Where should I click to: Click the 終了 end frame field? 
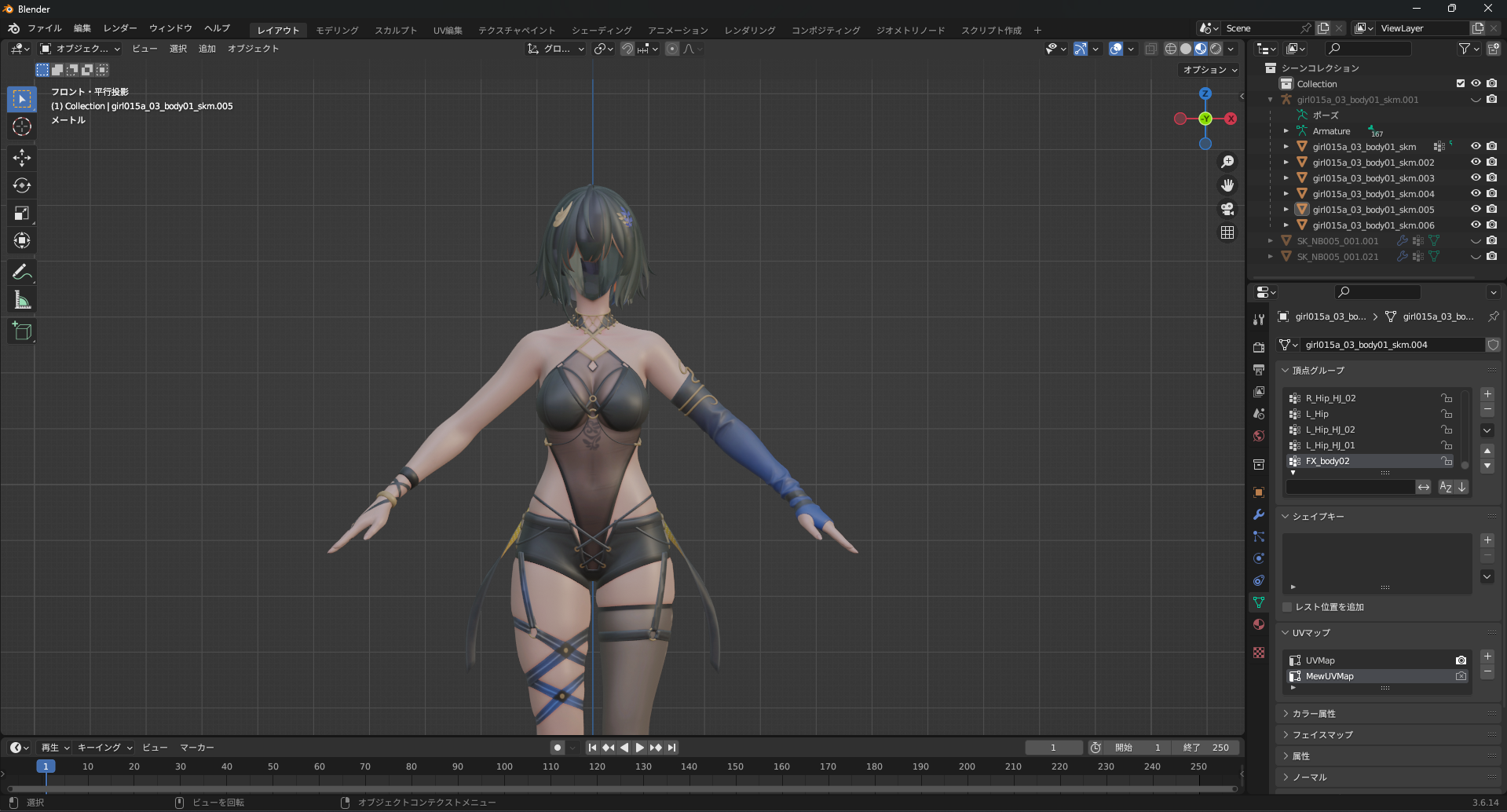[1205, 748]
